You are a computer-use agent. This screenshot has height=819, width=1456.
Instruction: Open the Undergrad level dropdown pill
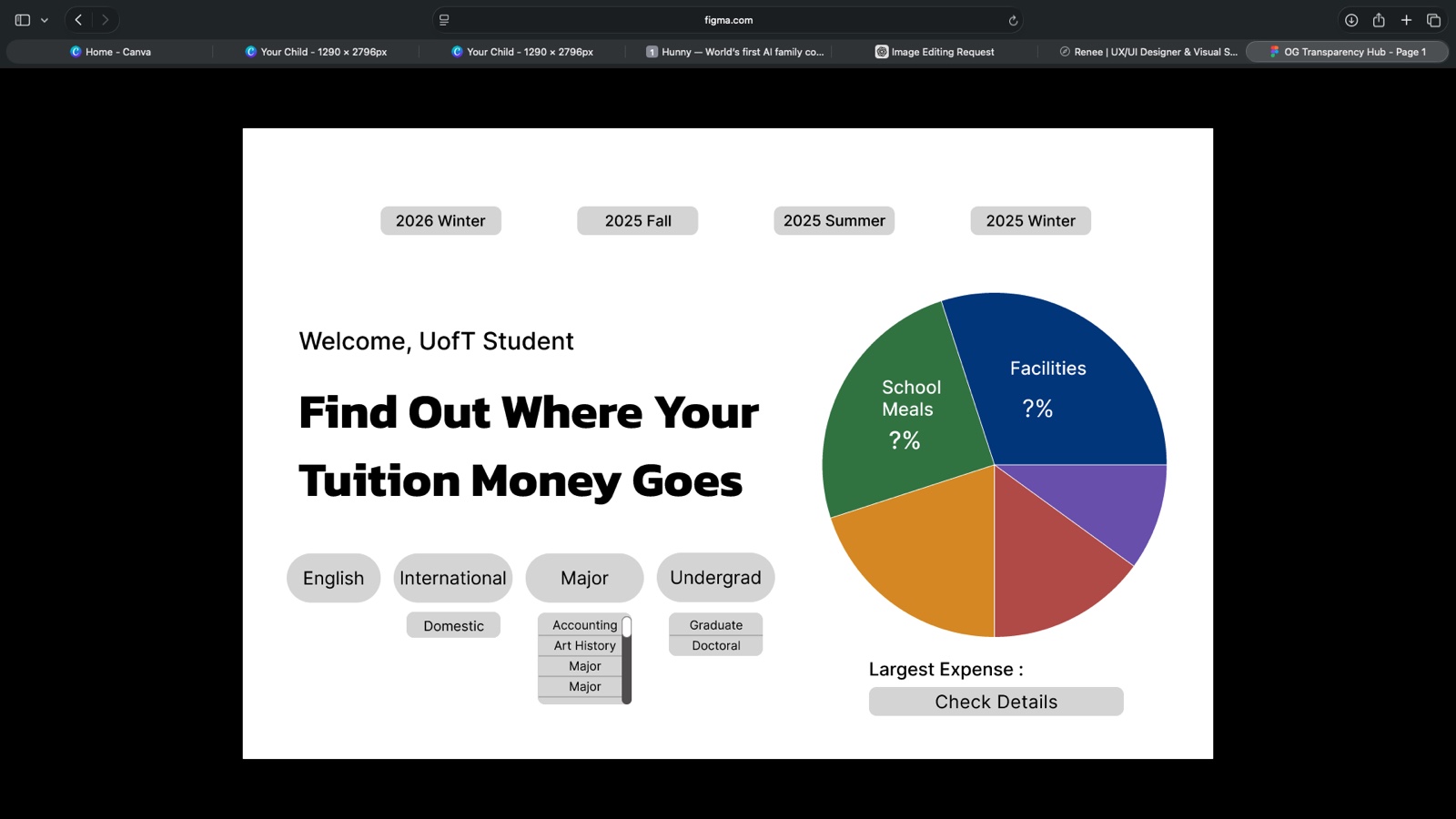pyautogui.click(x=715, y=577)
